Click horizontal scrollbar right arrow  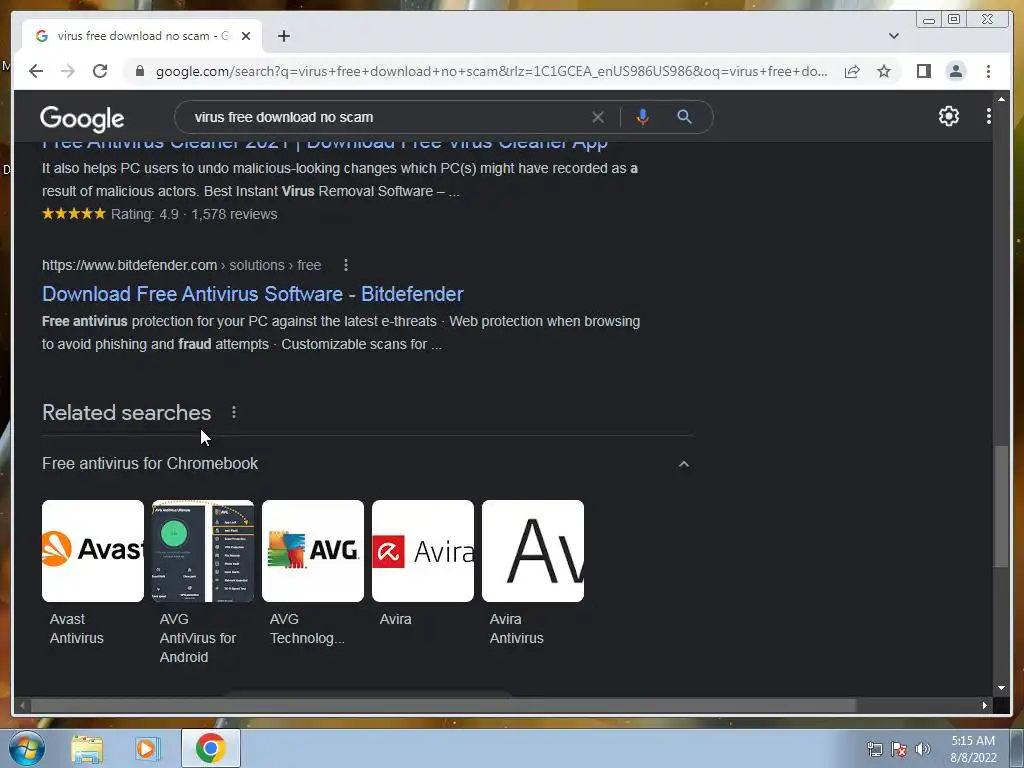[x=984, y=705]
